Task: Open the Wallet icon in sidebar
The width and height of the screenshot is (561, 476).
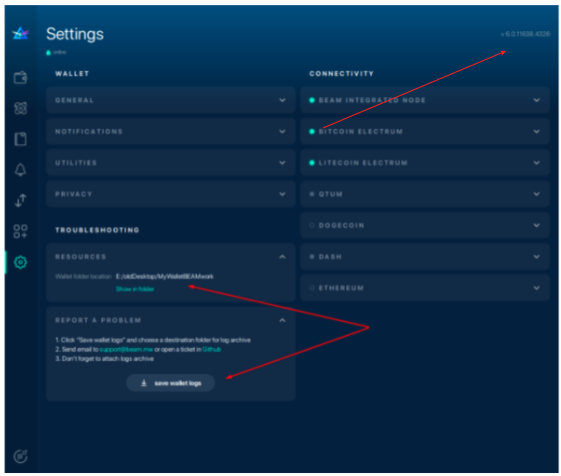Action: pyautogui.click(x=20, y=77)
